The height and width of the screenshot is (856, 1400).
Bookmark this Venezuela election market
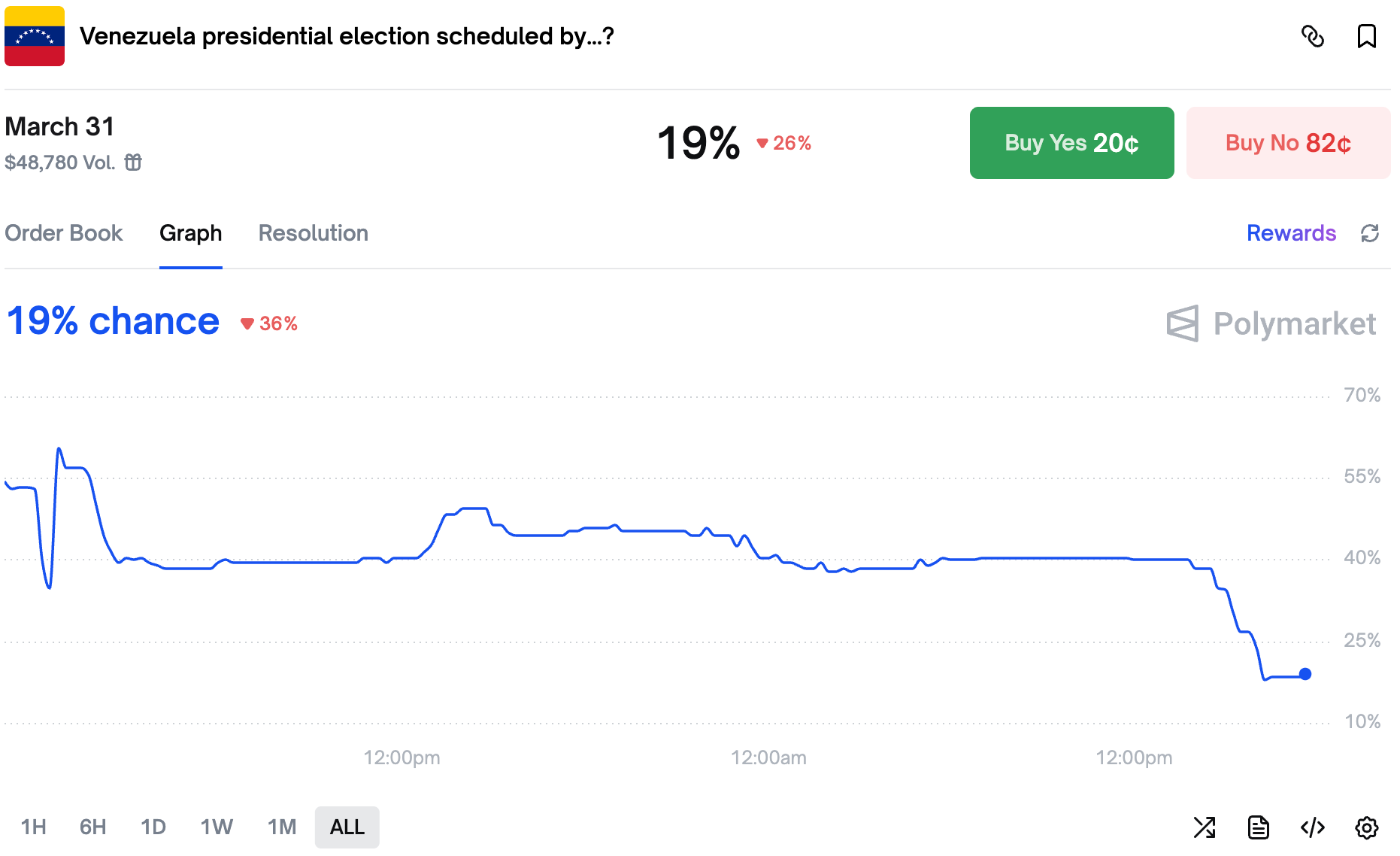1366,36
